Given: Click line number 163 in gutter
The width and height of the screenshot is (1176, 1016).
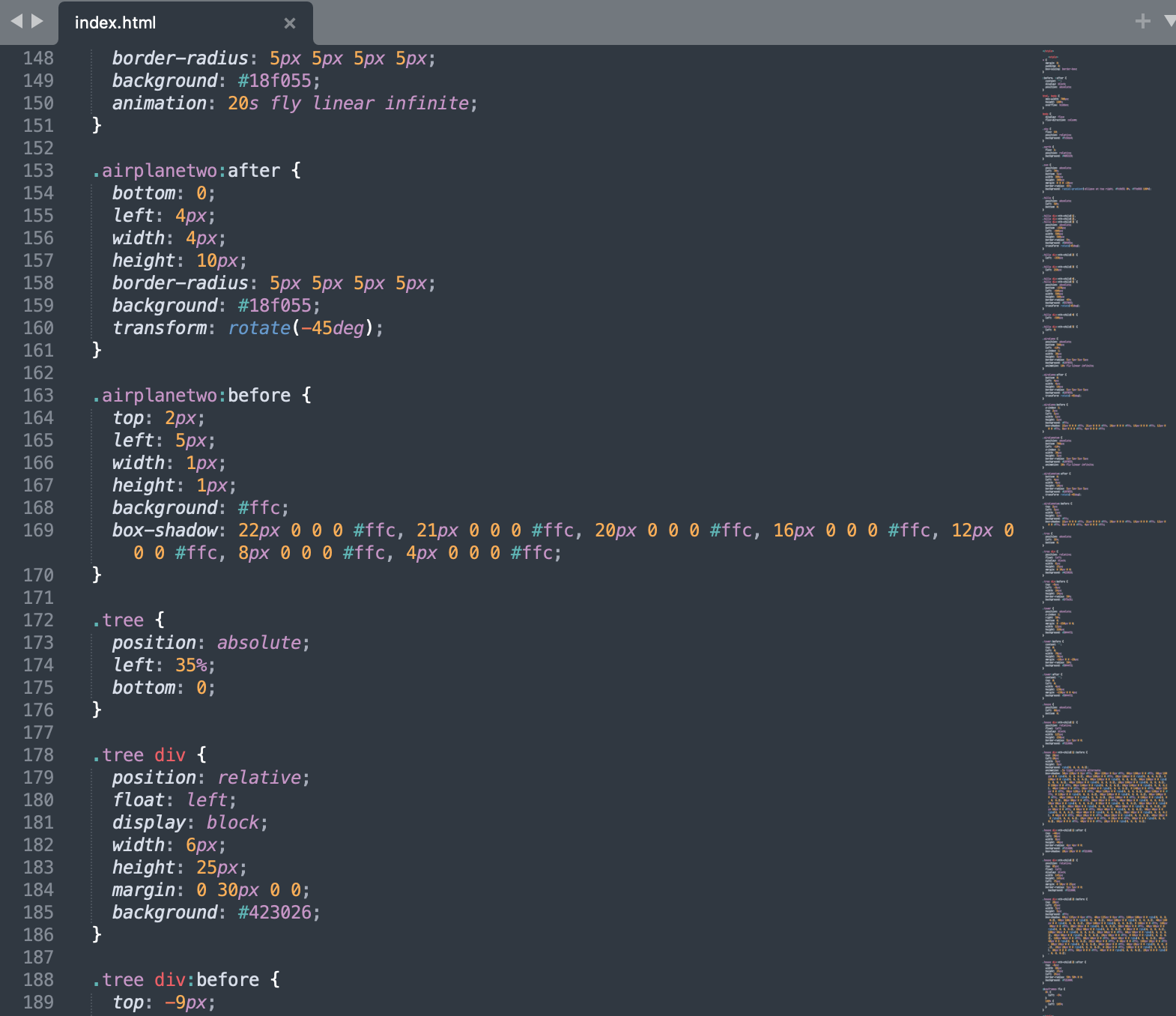Looking at the screenshot, I should coord(38,396).
